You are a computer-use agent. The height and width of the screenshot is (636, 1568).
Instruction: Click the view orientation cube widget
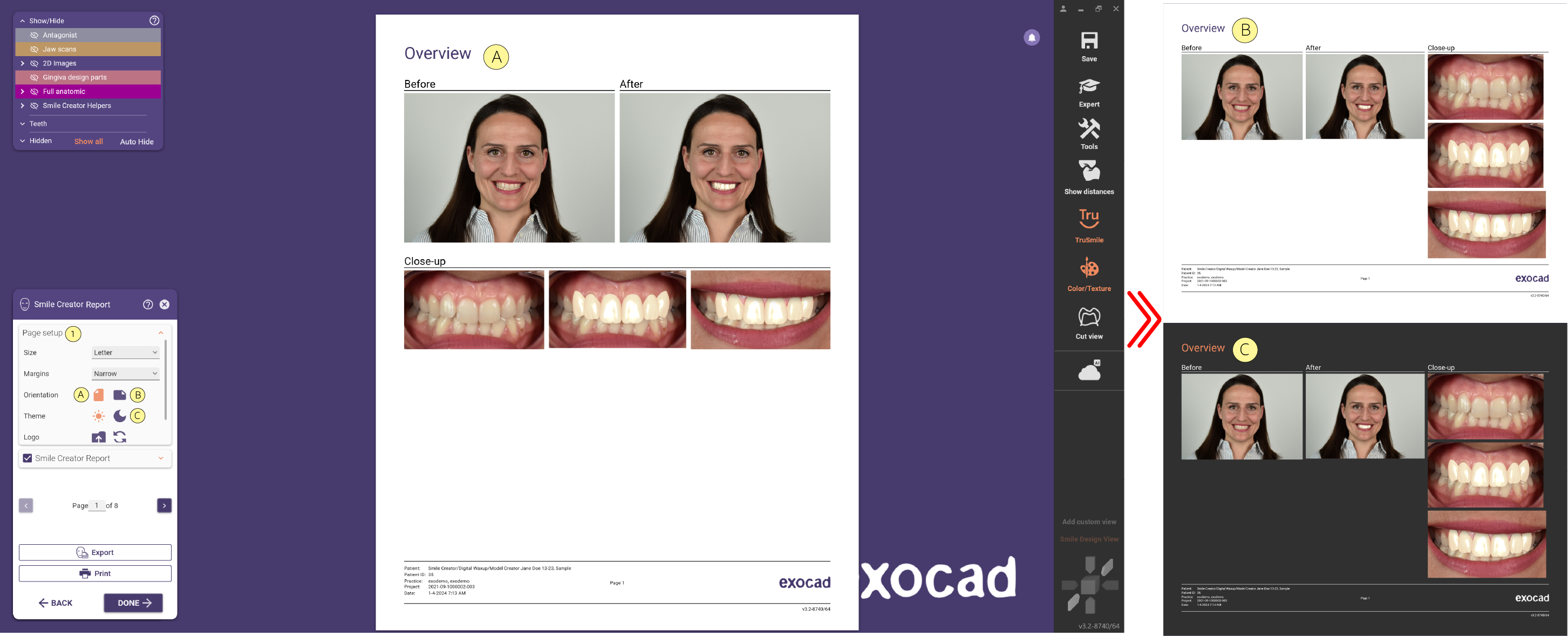coord(1089,585)
